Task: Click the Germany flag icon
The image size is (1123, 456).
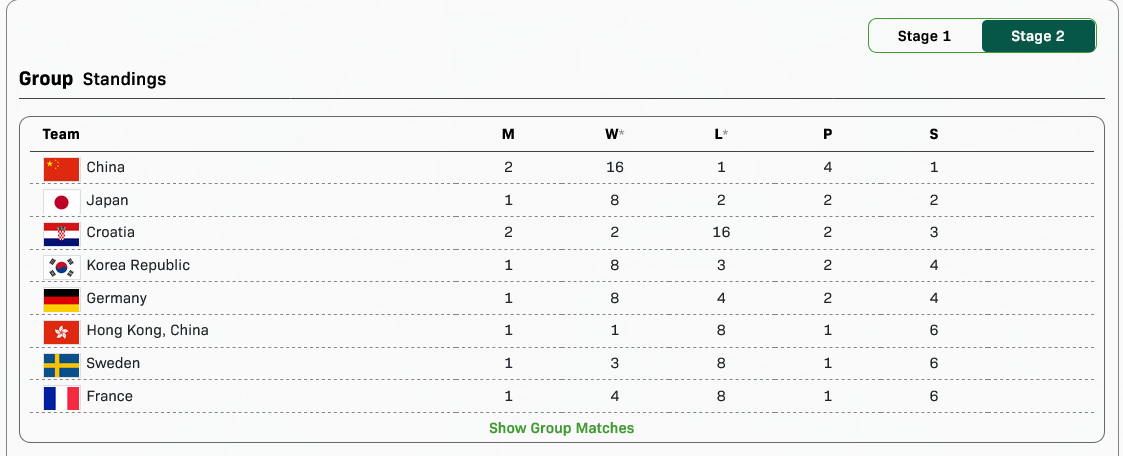Action: coord(61,299)
